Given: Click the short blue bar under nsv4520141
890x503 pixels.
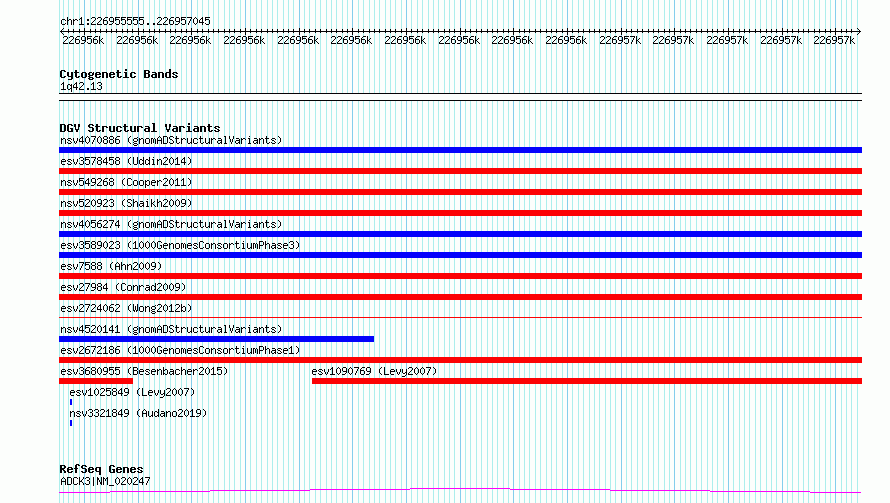Looking at the screenshot, I should (x=216, y=339).
